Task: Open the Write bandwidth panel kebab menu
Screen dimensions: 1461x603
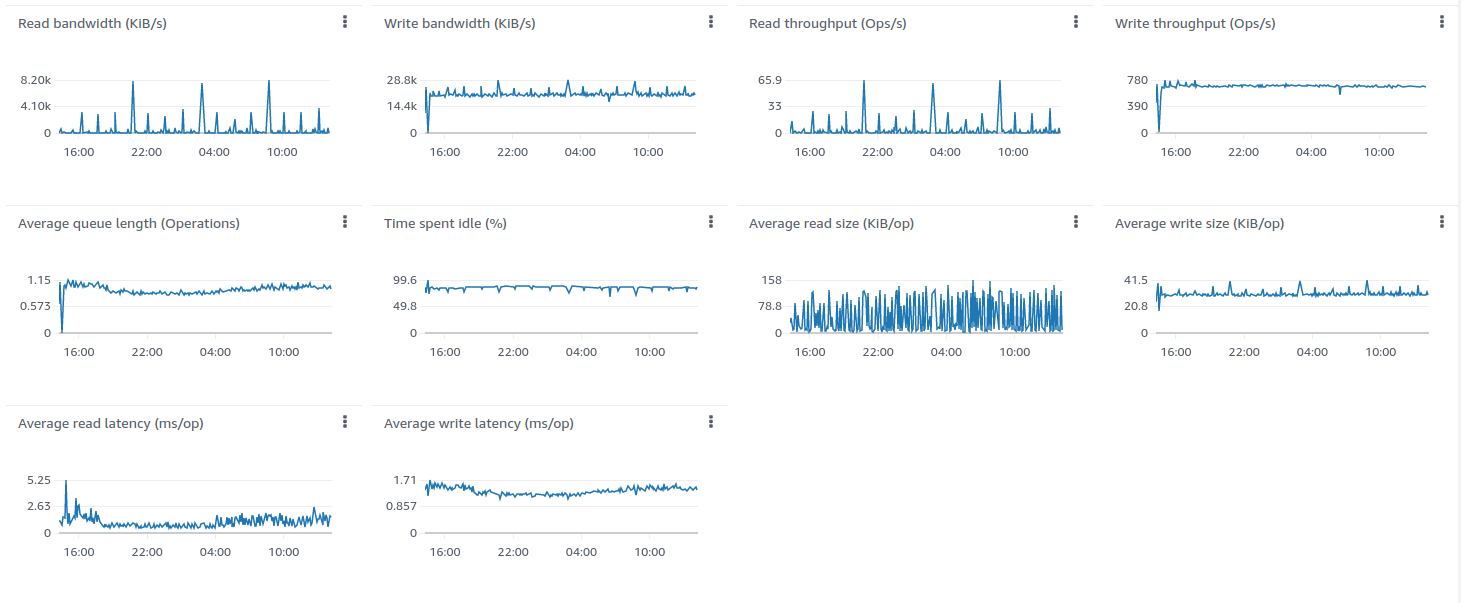Action: click(711, 22)
